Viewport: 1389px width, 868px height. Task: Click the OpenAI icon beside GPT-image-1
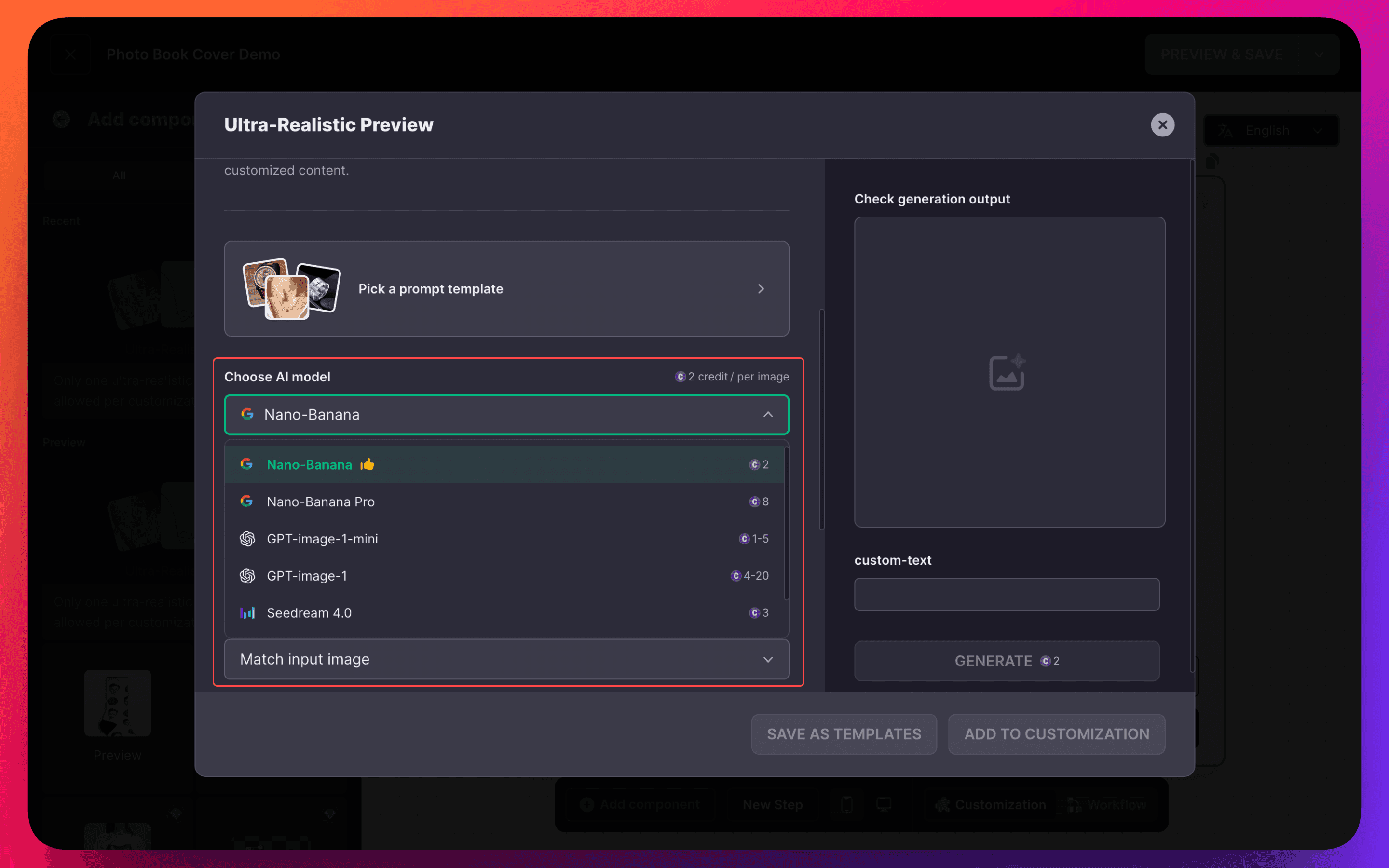[x=247, y=575]
